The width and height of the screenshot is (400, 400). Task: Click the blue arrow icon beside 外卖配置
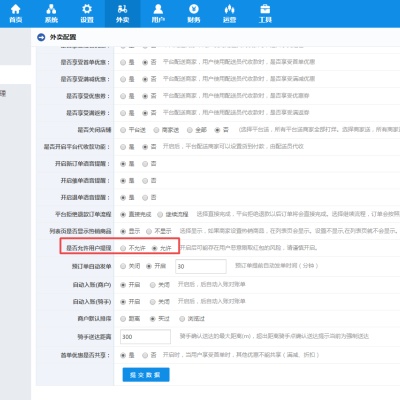pyautogui.click(x=41, y=37)
